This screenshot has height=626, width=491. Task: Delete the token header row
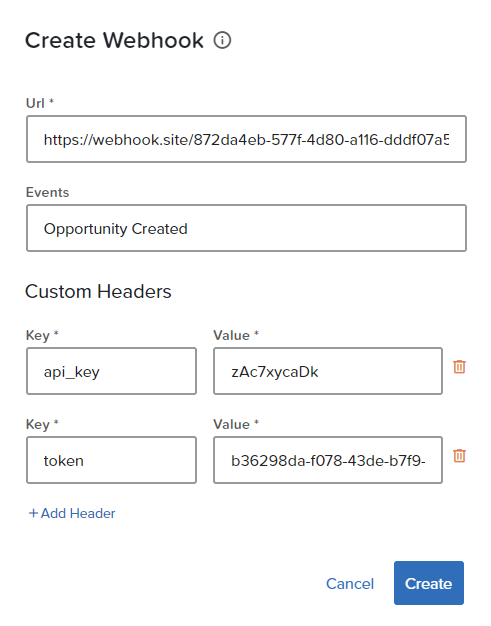459,456
